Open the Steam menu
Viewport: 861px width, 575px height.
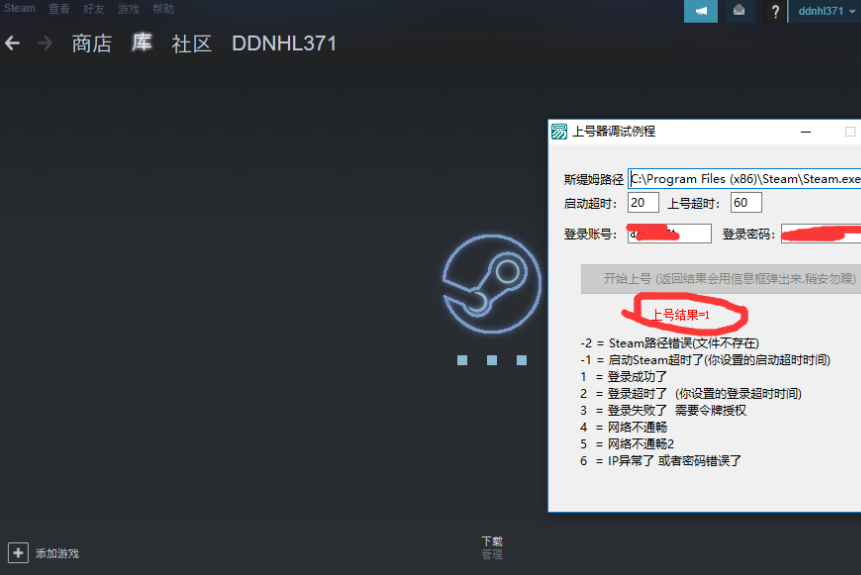pos(20,9)
